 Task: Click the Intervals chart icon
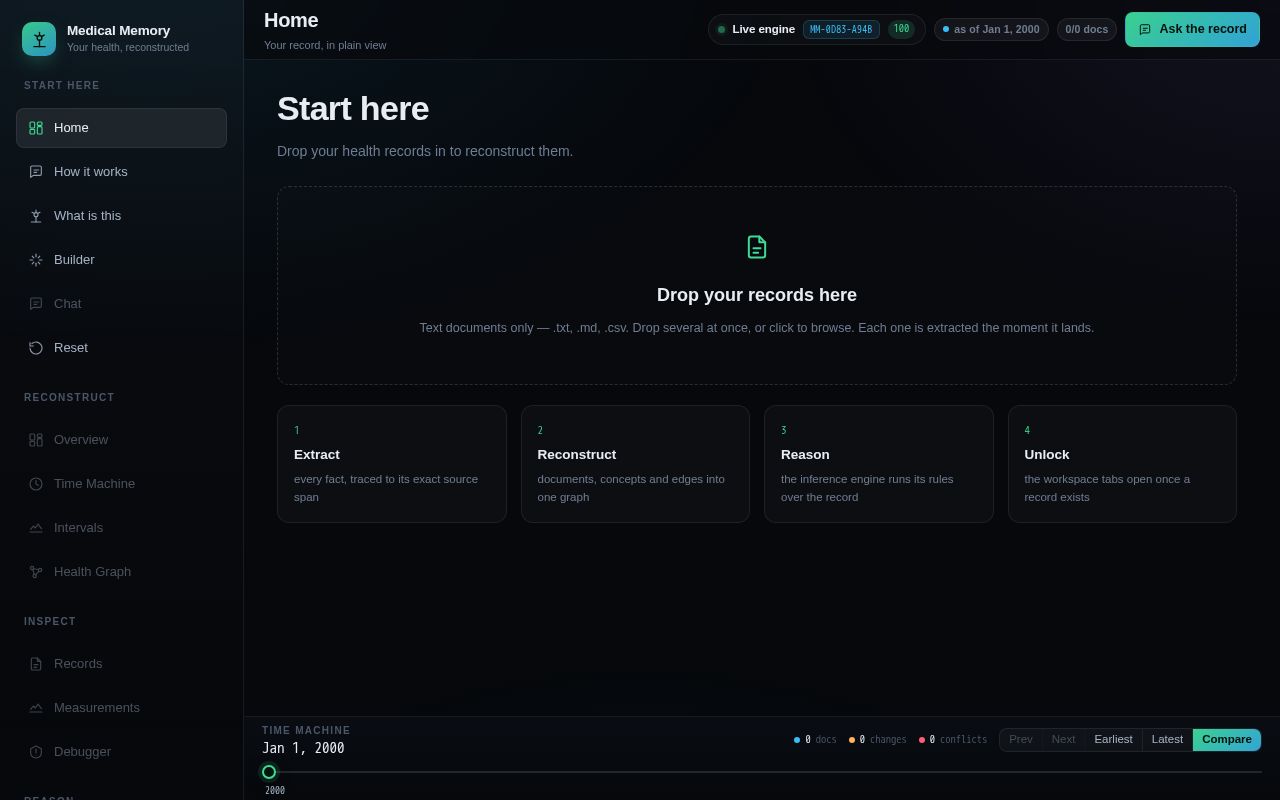pyautogui.click(x=36, y=528)
